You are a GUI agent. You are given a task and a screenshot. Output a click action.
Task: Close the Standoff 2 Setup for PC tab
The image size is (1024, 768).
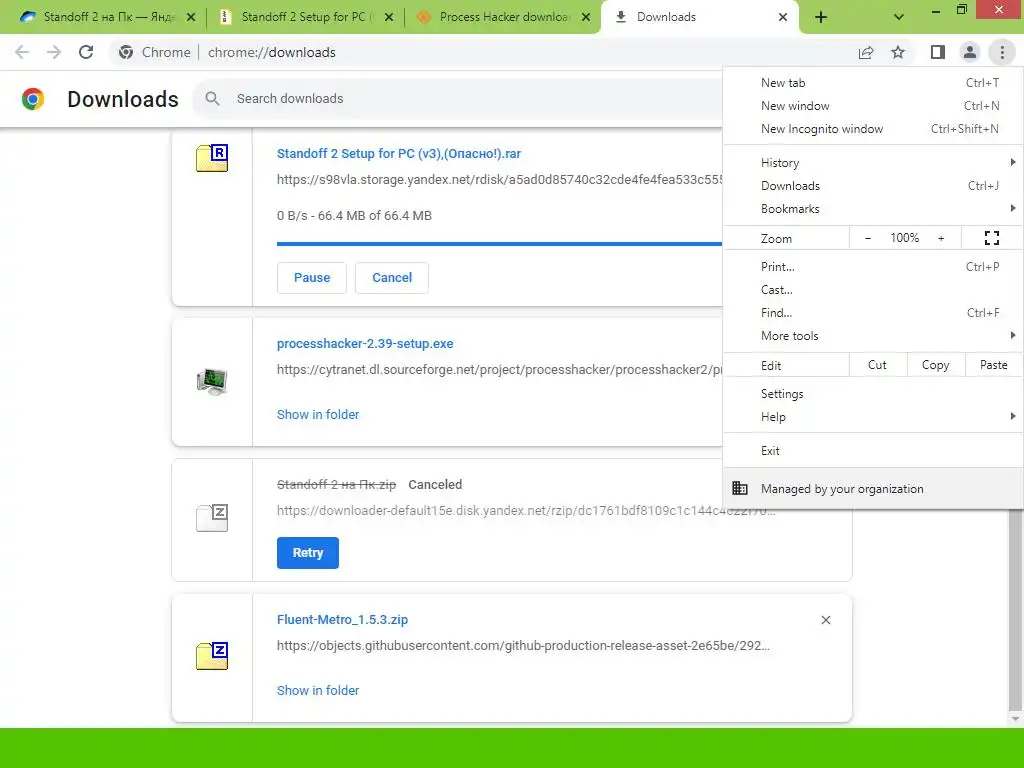point(389,17)
